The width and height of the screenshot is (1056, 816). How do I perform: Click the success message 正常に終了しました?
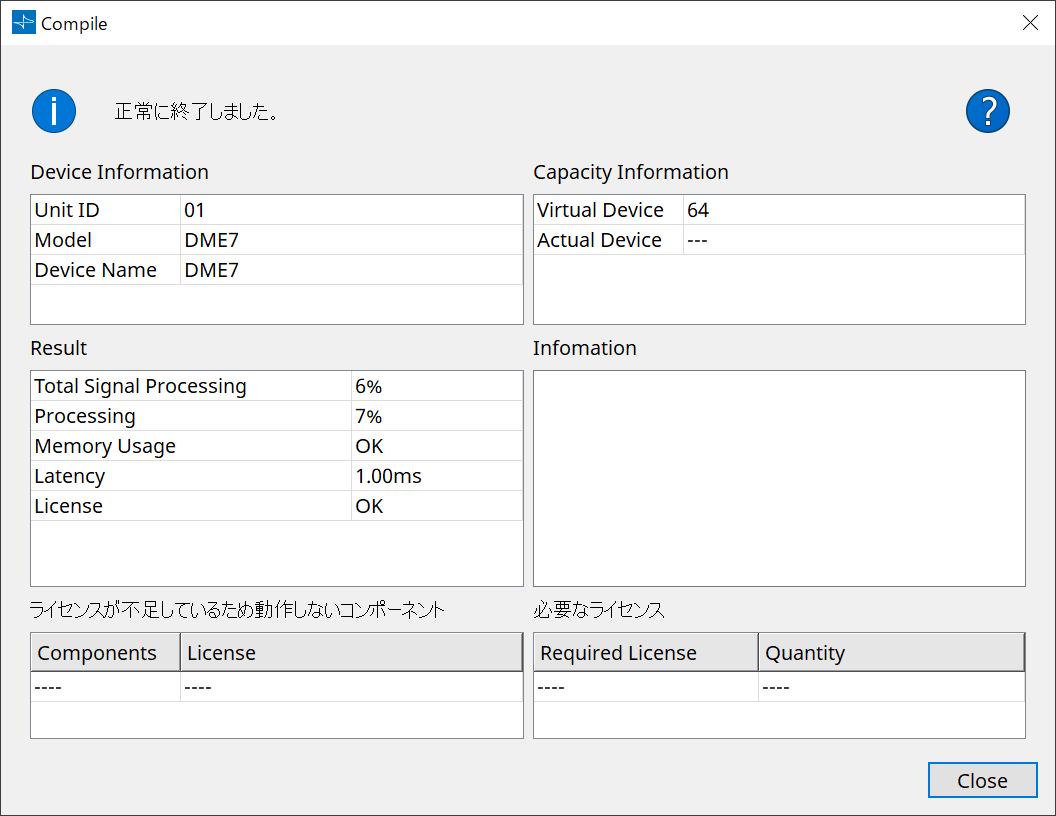(197, 111)
